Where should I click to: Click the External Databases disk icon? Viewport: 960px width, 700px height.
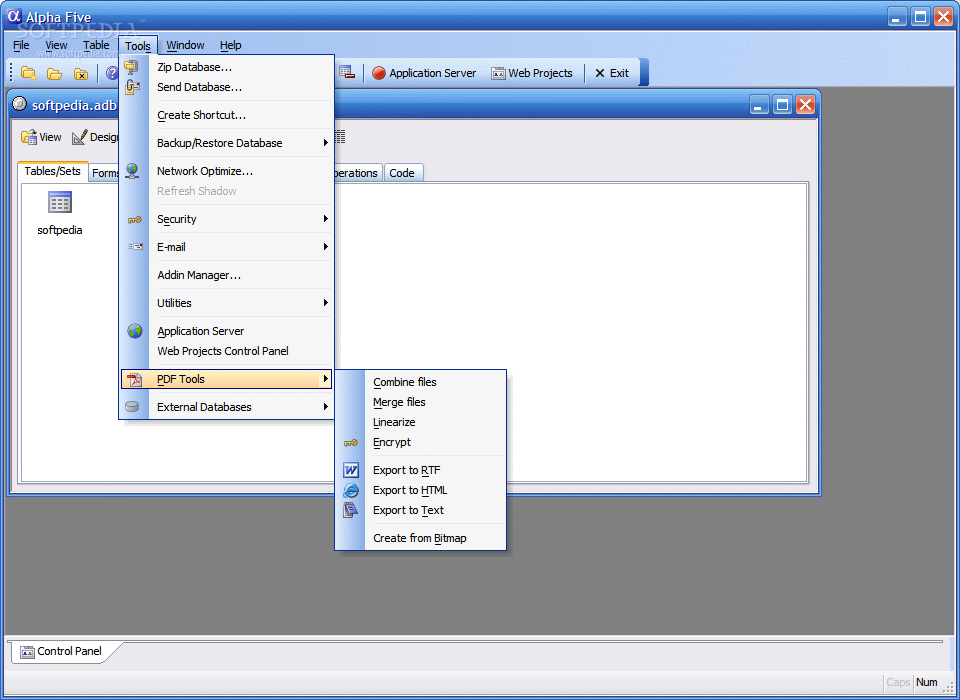[132, 407]
